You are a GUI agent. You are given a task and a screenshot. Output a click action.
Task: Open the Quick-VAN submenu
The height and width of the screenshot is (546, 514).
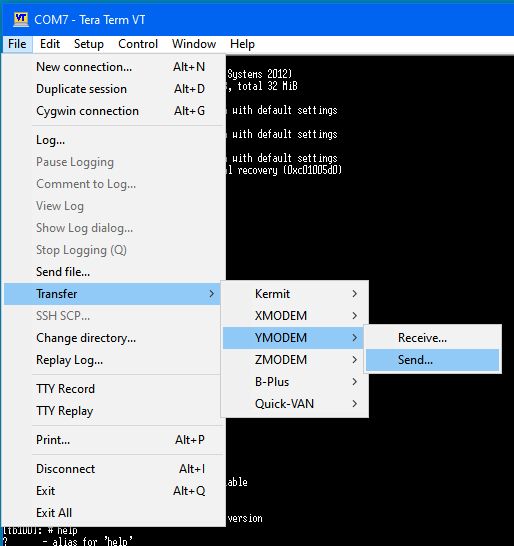[x=295, y=404]
